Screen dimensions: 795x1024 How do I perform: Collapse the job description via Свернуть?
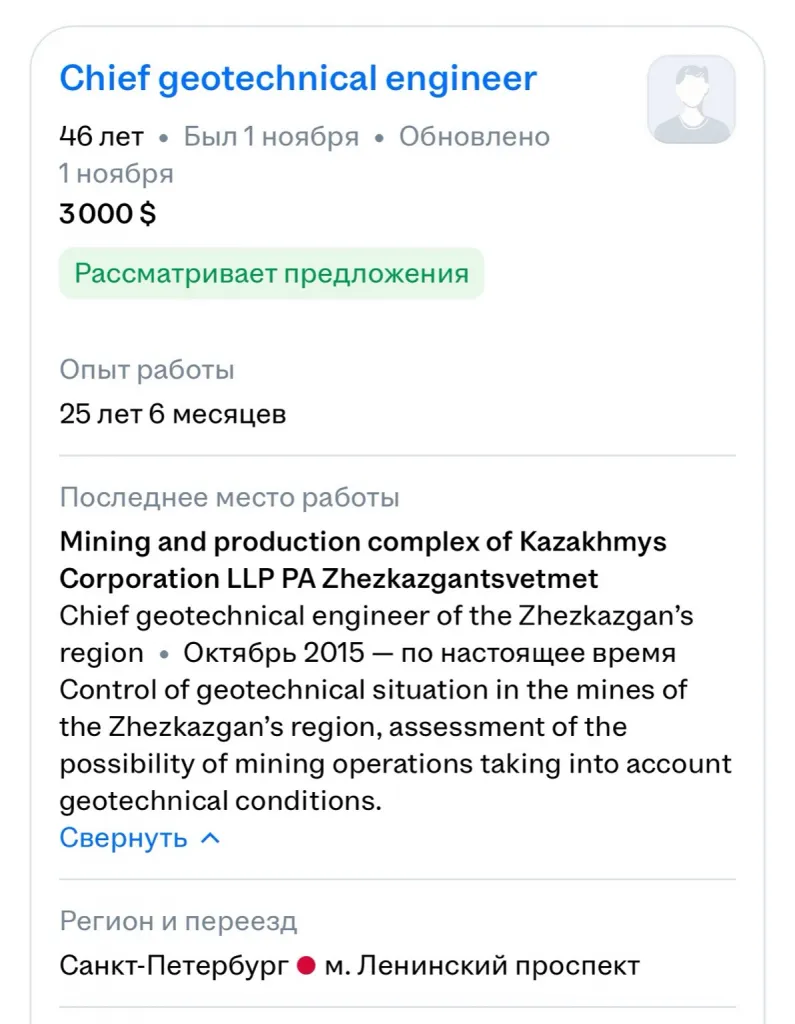coord(123,838)
